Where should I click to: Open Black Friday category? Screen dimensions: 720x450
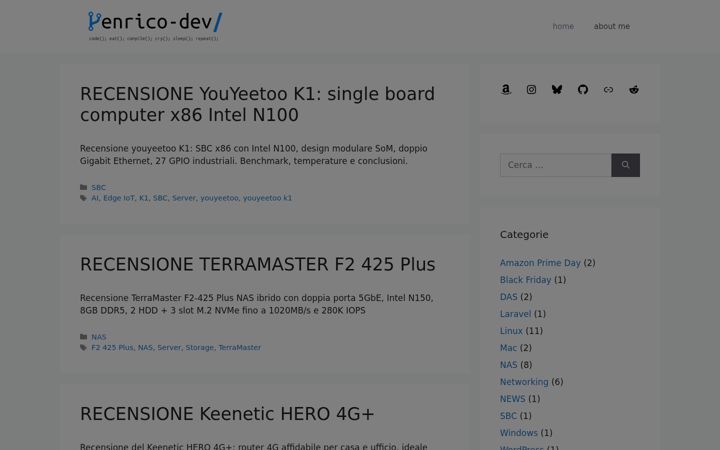coord(525,280)
